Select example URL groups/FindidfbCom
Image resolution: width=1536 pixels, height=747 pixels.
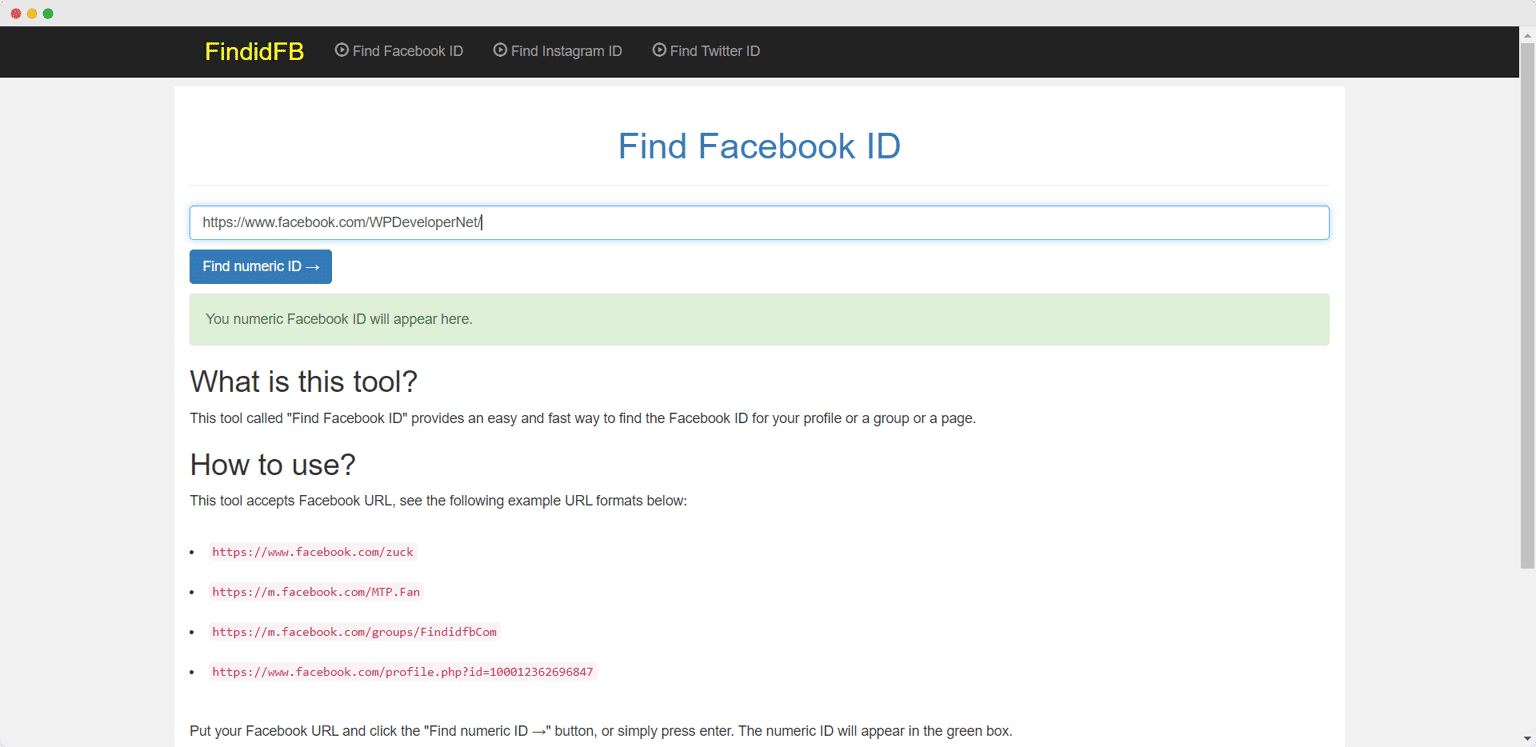click(354, 632)
